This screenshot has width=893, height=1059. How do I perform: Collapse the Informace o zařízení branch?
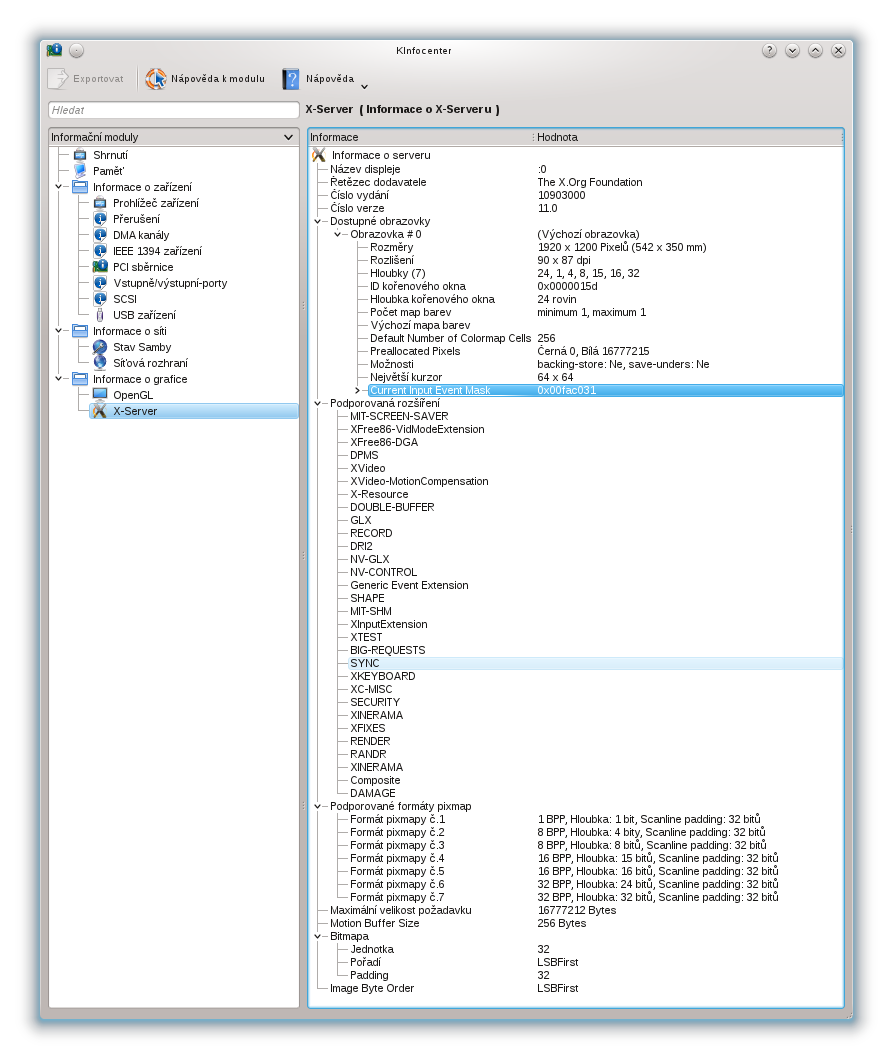point(60,187)
